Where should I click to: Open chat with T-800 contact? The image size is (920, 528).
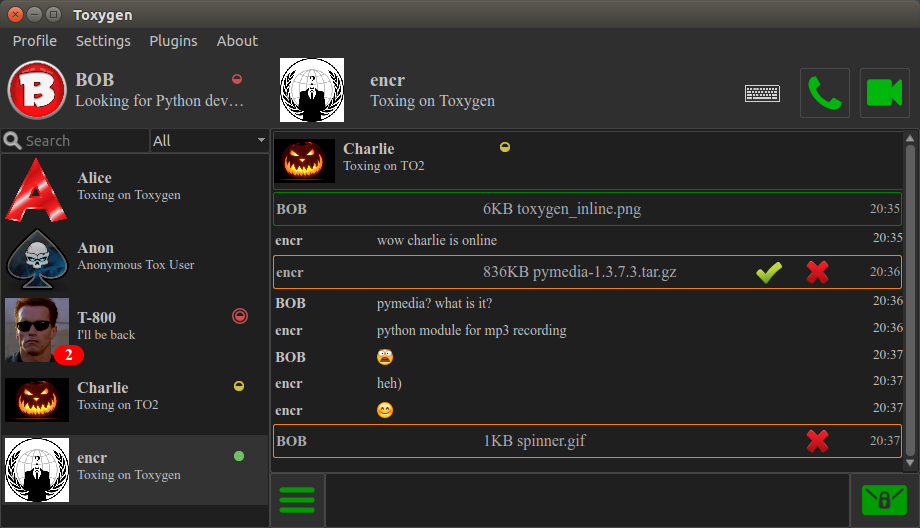click(x=134, y=329)
